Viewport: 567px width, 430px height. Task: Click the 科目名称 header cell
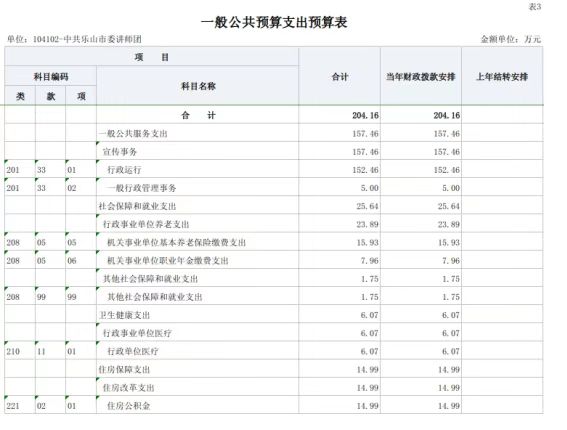(x=198, y=86)
